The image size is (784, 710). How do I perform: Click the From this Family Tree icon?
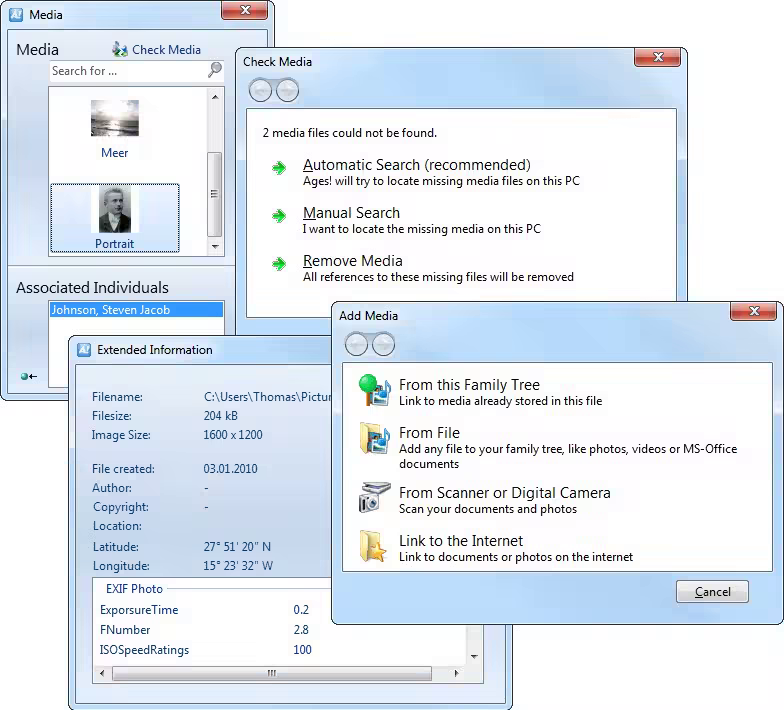[373, 391]
